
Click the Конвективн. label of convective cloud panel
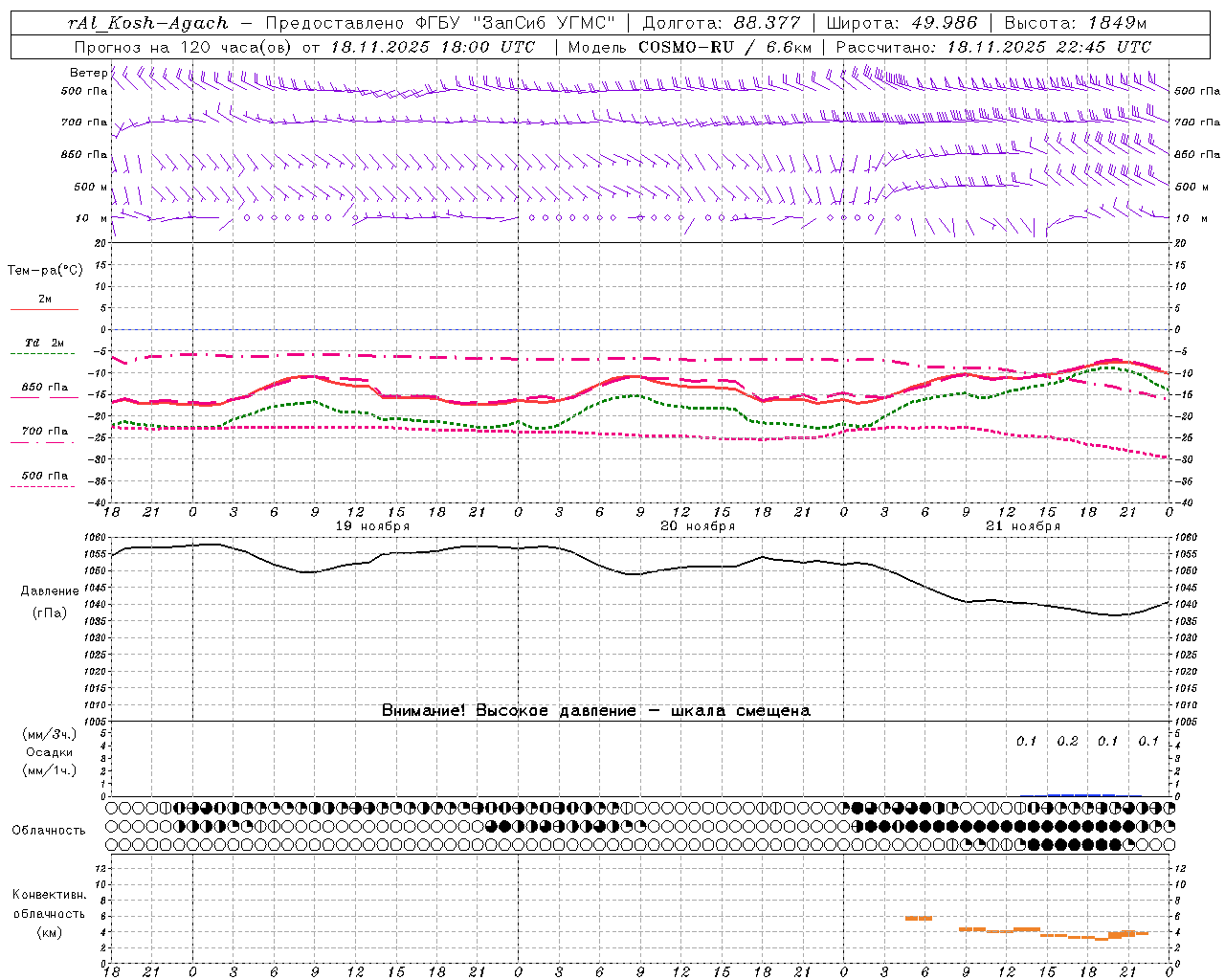pos(49,895)
